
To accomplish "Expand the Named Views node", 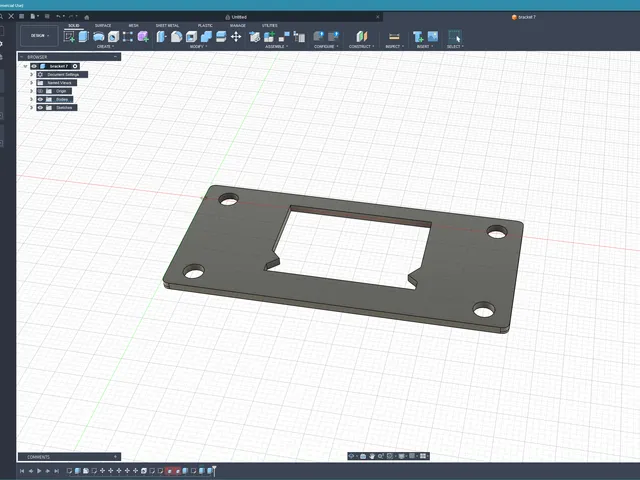I will (x=31, y=83).
